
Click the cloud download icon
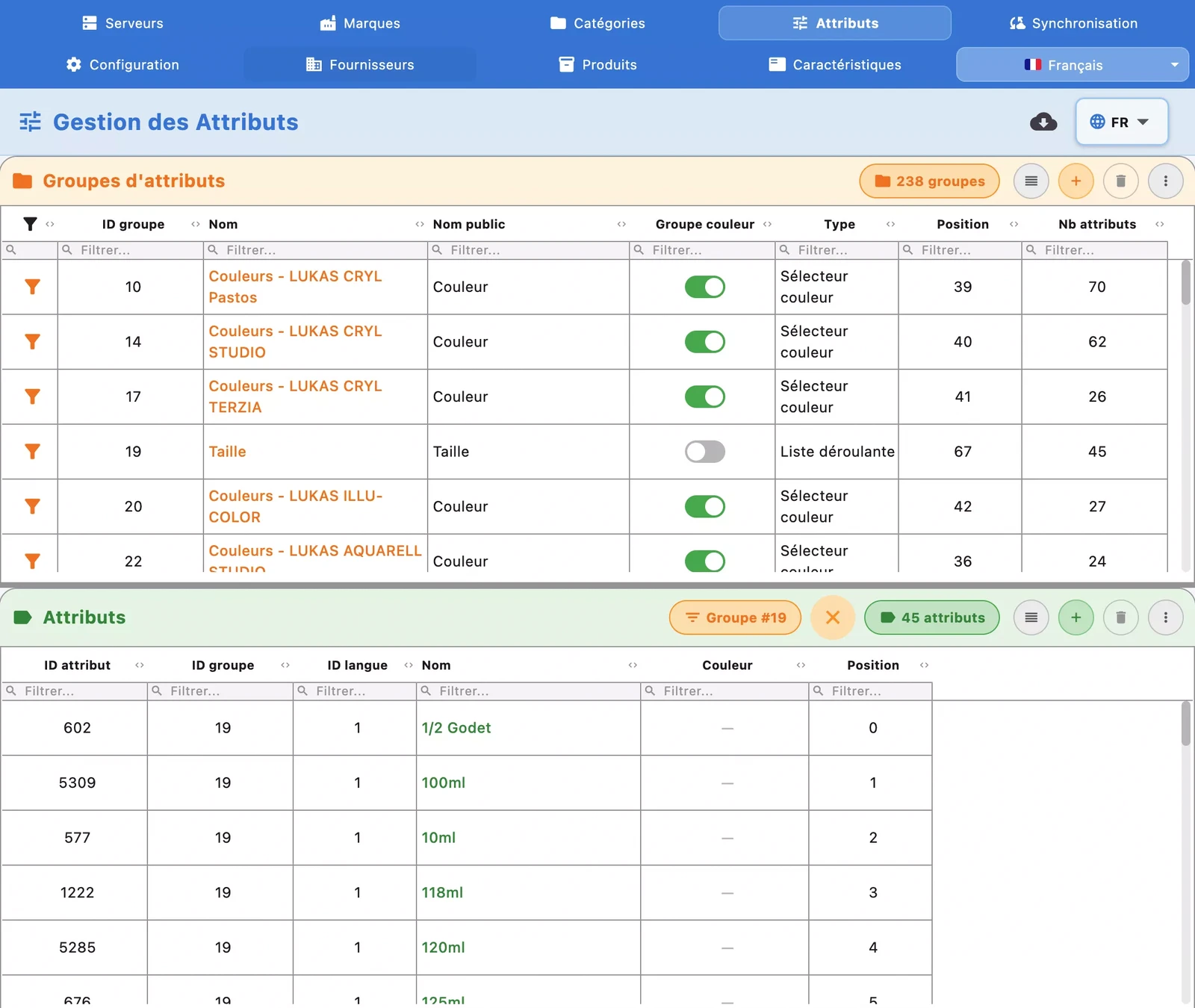coord(1043,122)
